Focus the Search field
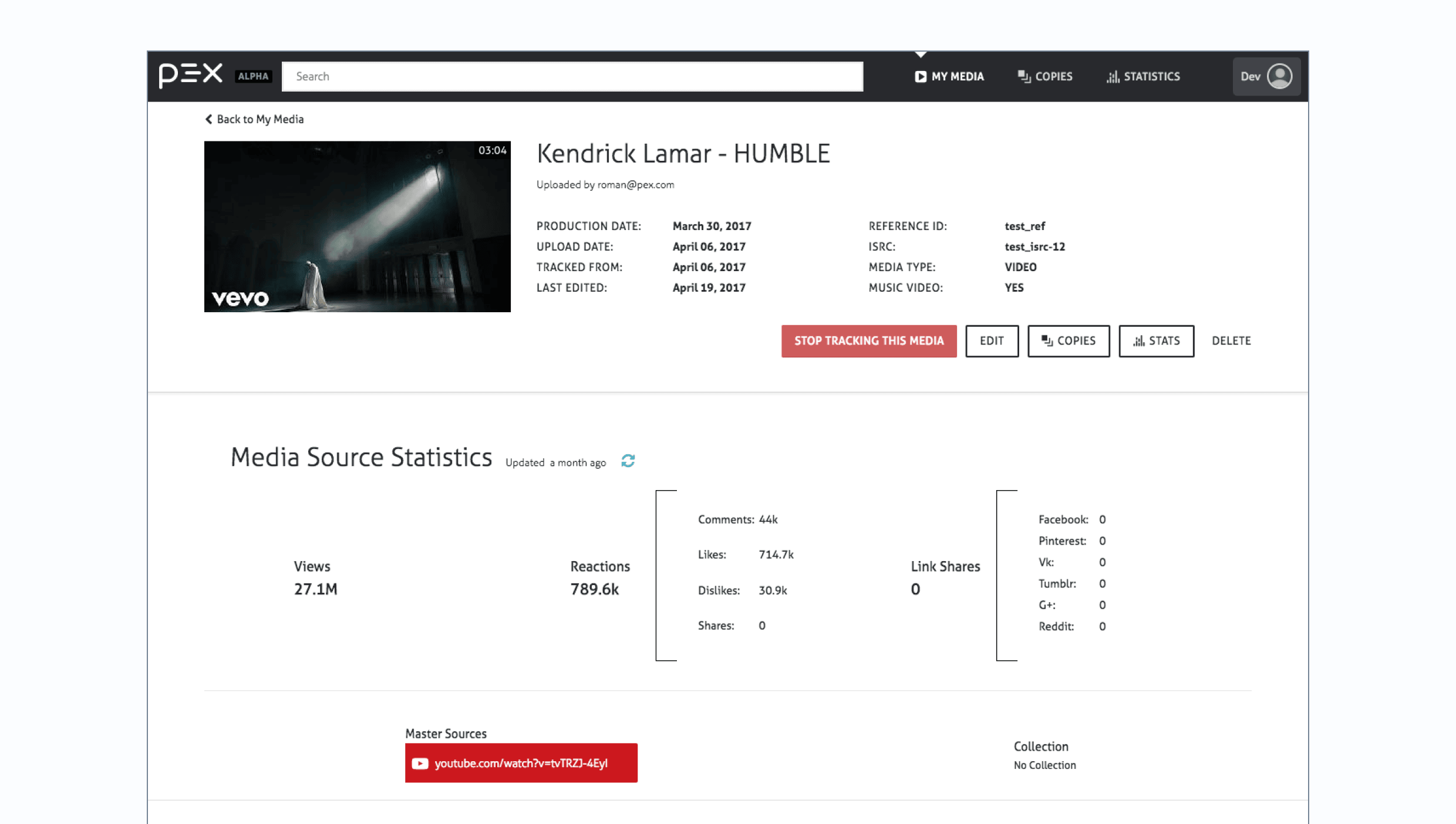Screen dimensions: 1456x824 pos(572,76)
